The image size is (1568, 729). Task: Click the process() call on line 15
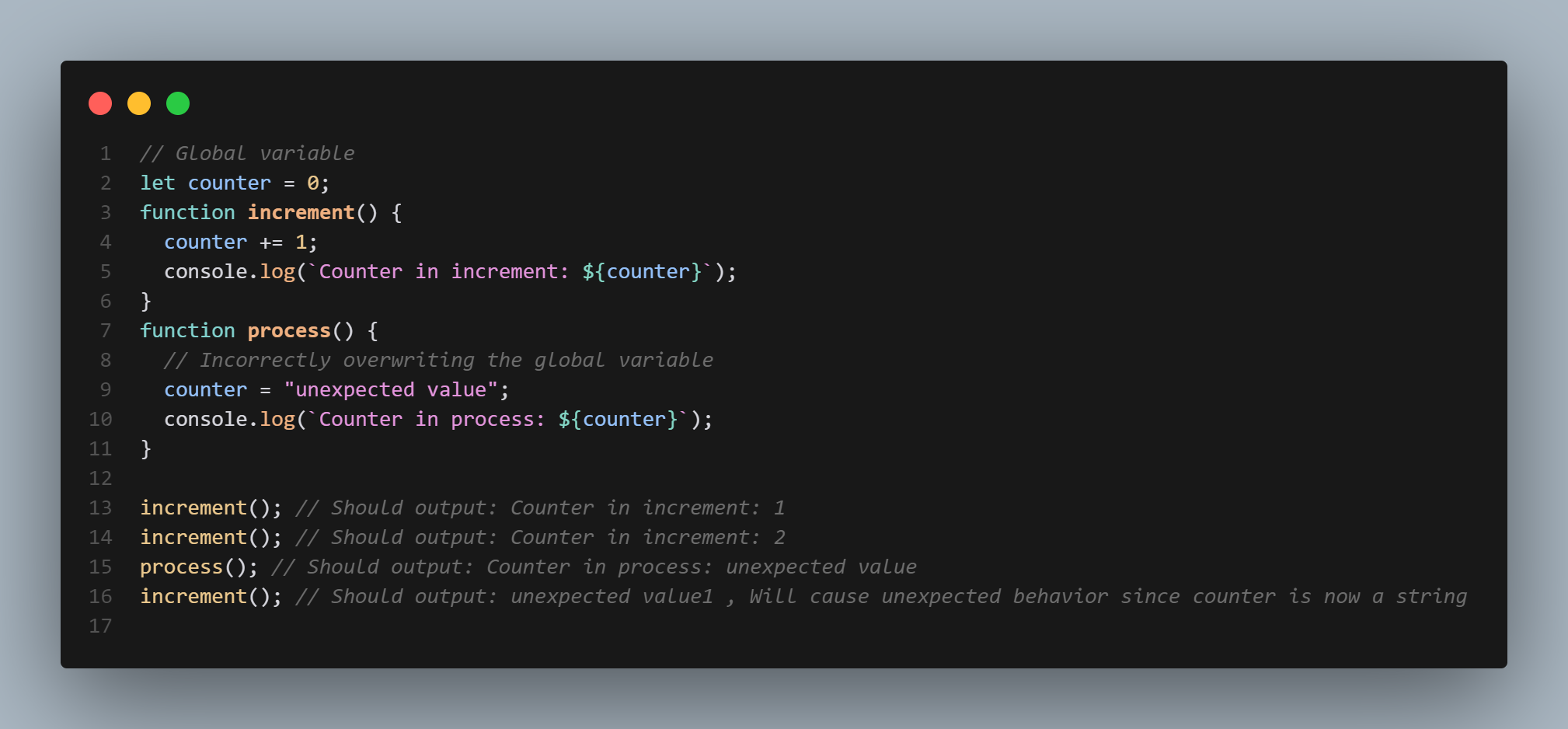click(x=198, y=567)
